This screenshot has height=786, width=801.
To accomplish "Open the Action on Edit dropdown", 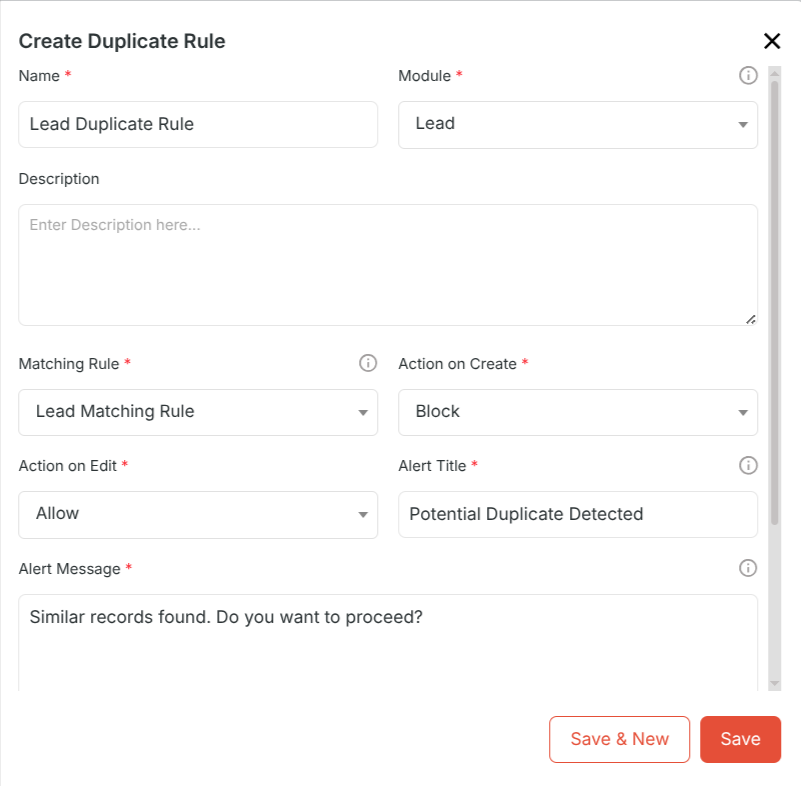I will (198, 514).
